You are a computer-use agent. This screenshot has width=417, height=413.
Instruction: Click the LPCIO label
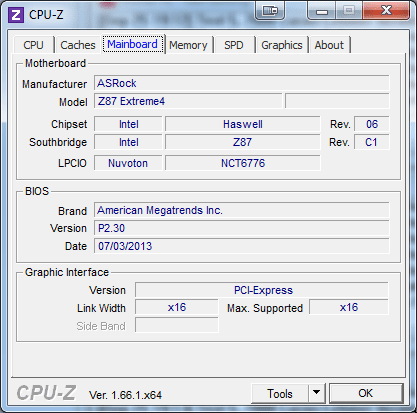[72, 163]
